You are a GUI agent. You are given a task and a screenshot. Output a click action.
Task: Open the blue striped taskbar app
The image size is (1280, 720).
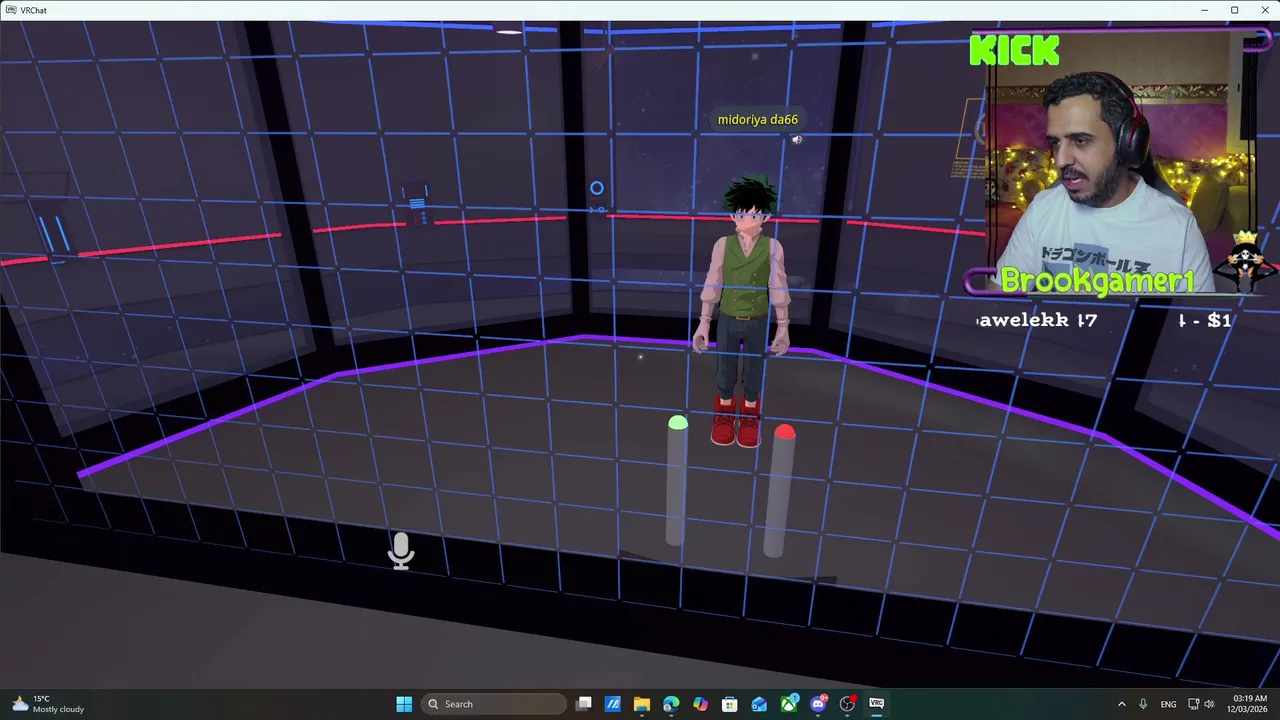[x=613, y=704]
